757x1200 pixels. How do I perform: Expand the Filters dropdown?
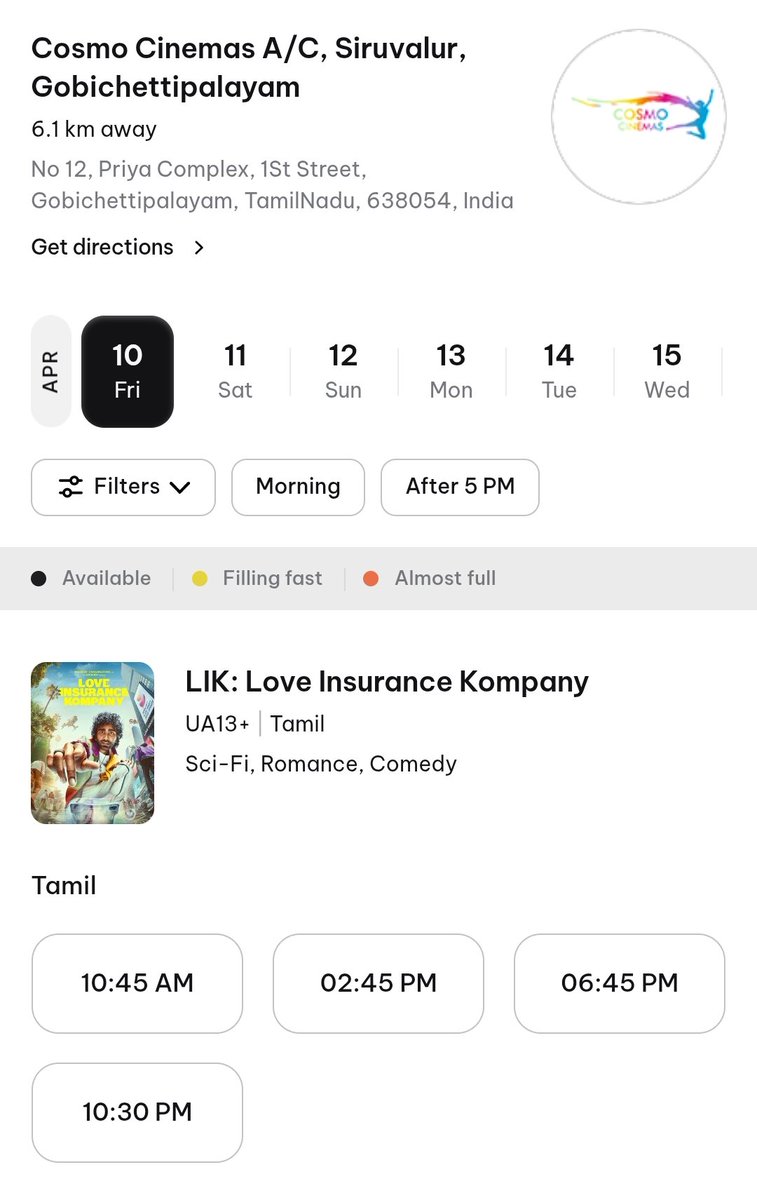(123, 487)
